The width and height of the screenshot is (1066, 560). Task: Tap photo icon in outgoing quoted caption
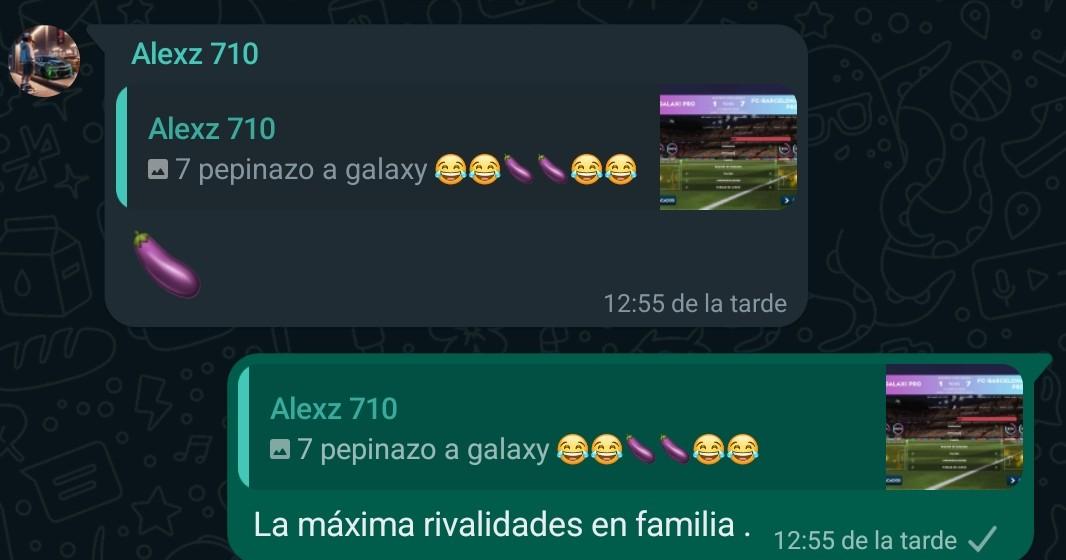coord(280,449)
